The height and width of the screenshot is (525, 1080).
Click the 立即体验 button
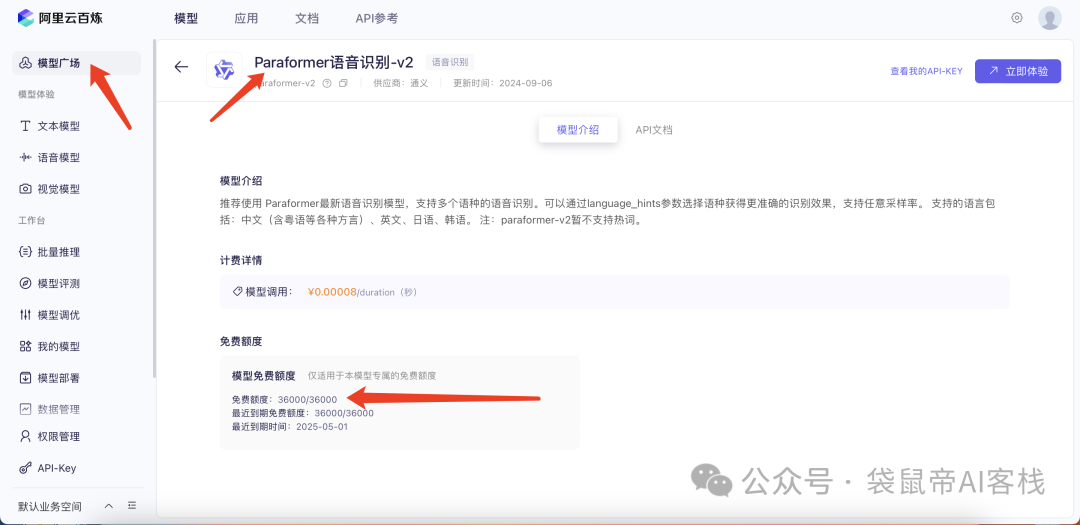pos(1018,71)
